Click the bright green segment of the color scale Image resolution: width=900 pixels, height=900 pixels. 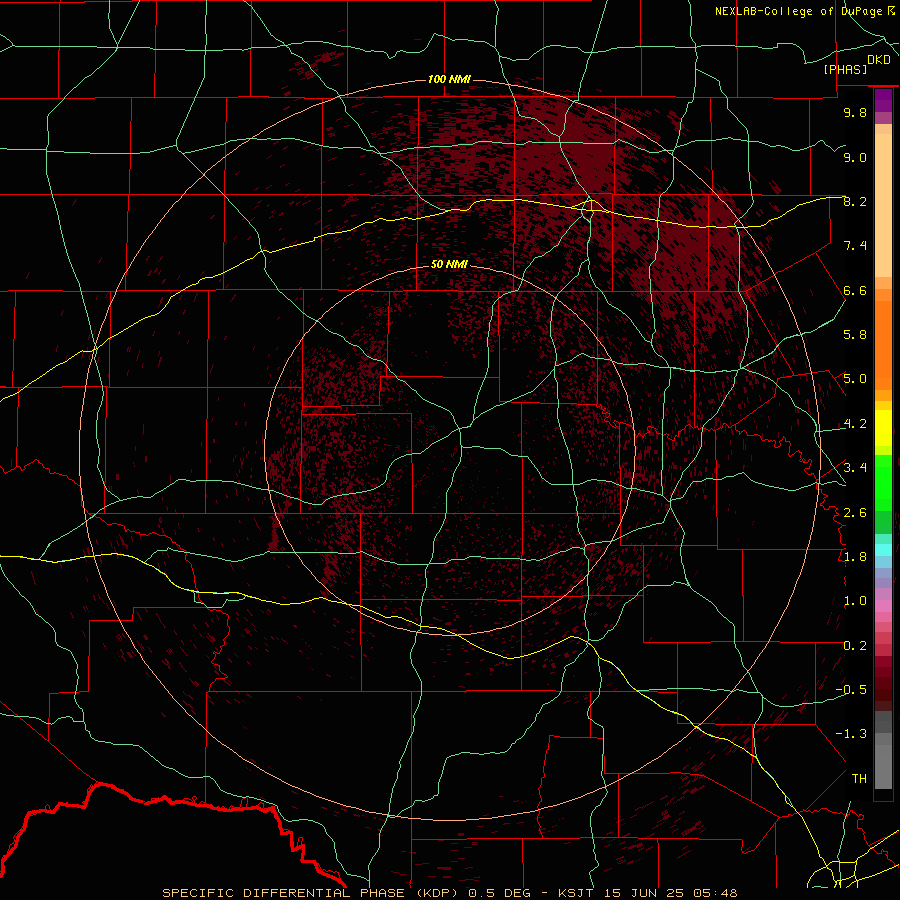point(883,483)
